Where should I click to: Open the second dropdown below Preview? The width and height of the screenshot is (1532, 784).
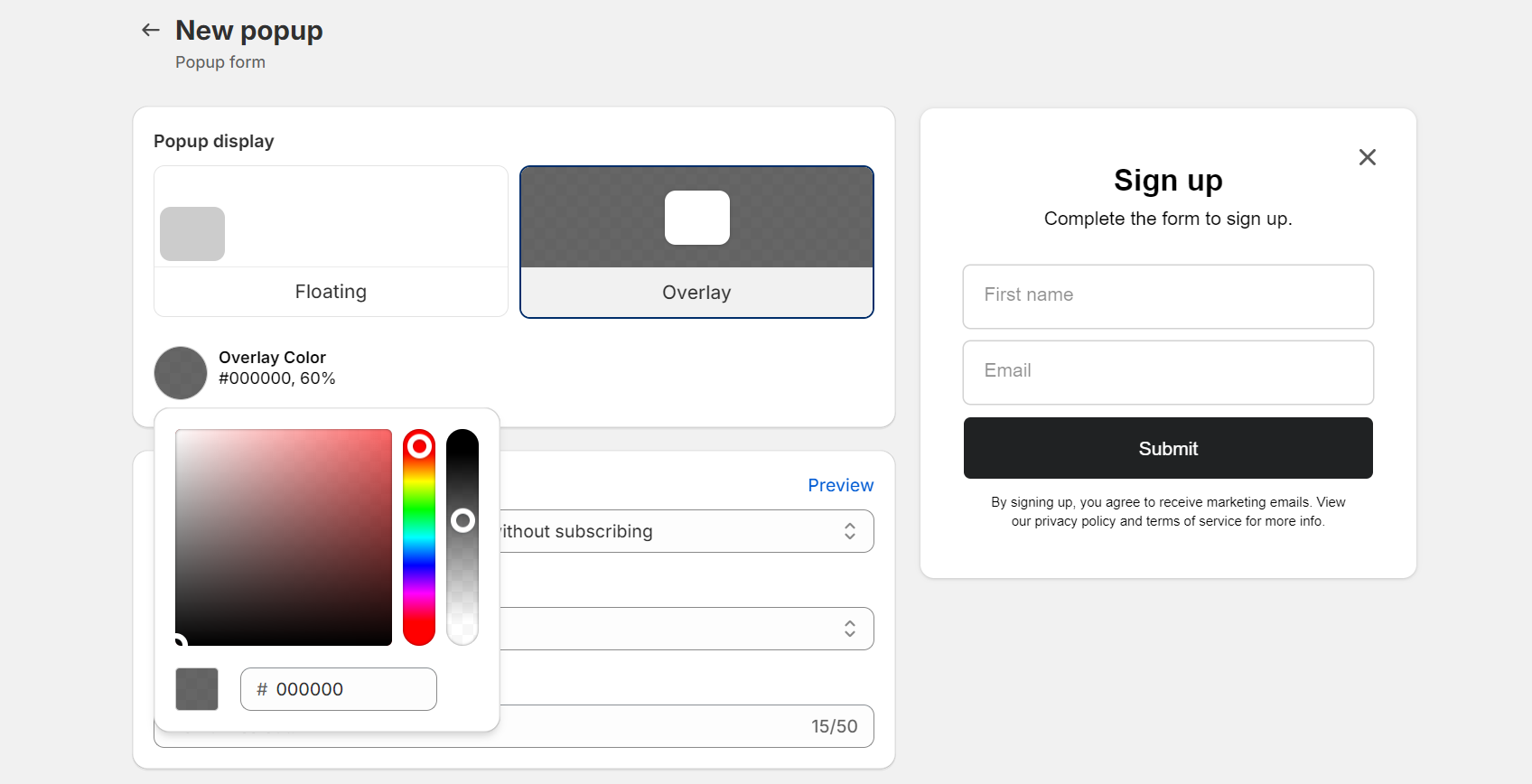click(x=687, y=629)
